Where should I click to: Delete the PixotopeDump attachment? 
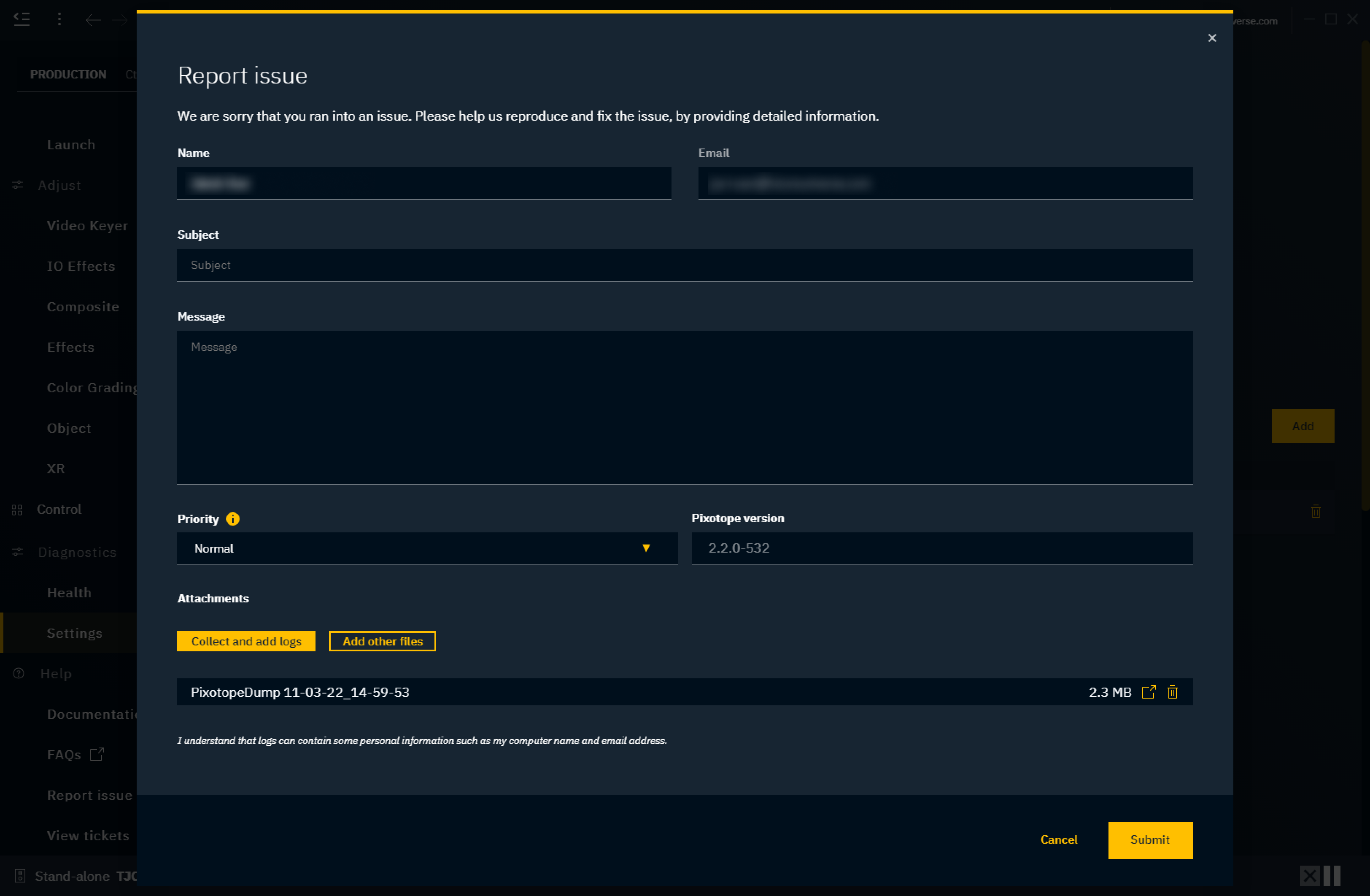click(1173, 691)
